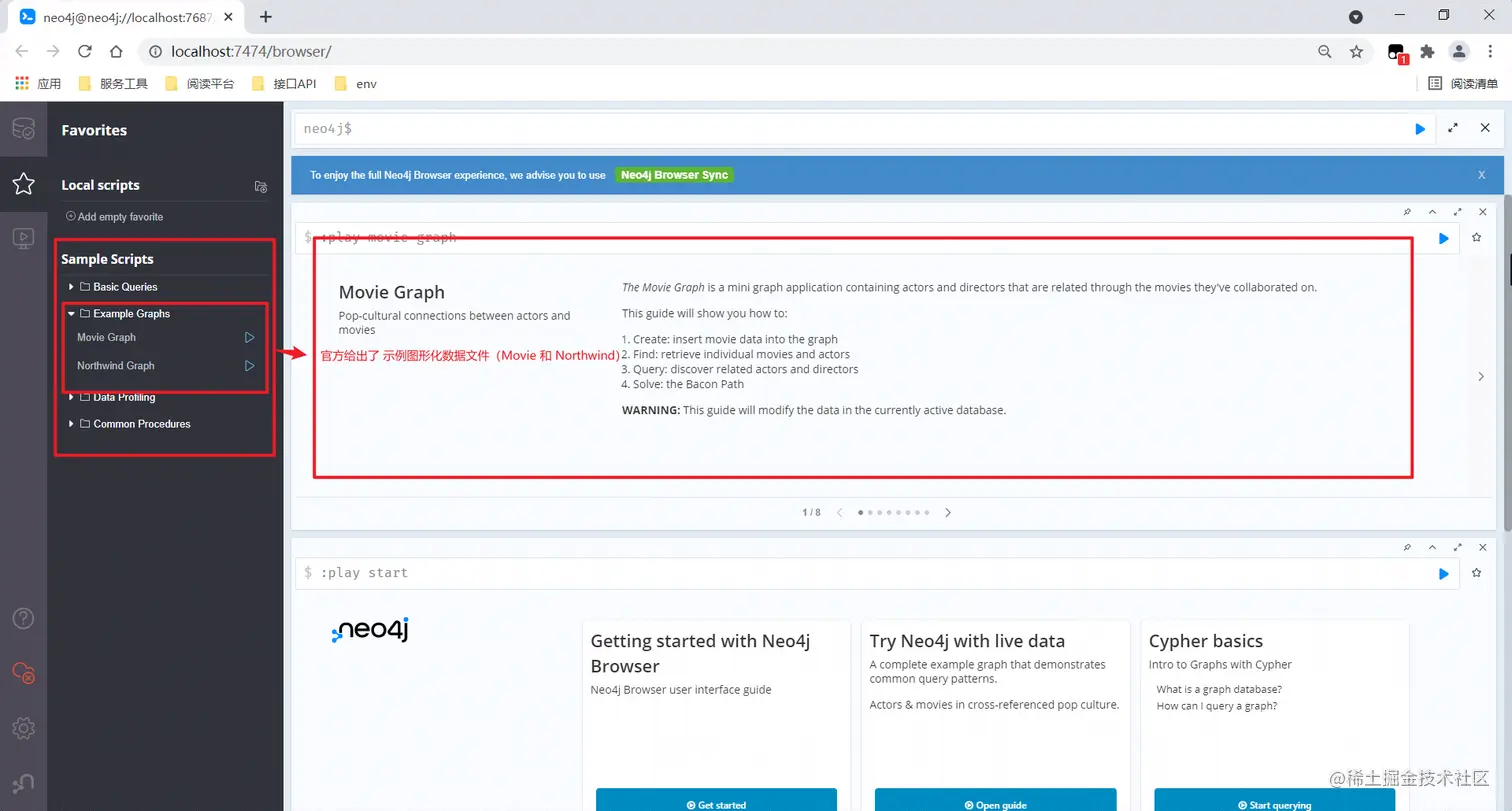Go to next Movie Graph slide via side chevron
1512x811 pixels.
click(x=1481, y=376)
